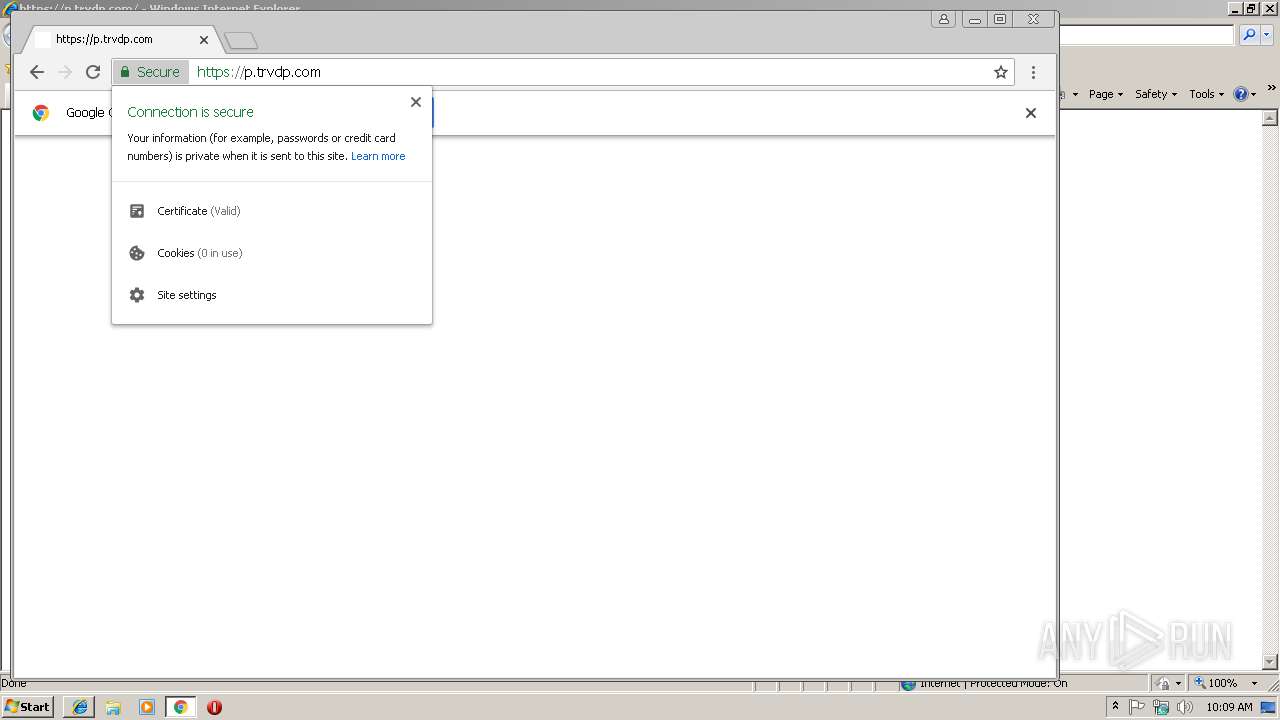This screenshot has width=1280, height=720.
Task: Go back in Chrome's navigation
Action: point(37,72)
